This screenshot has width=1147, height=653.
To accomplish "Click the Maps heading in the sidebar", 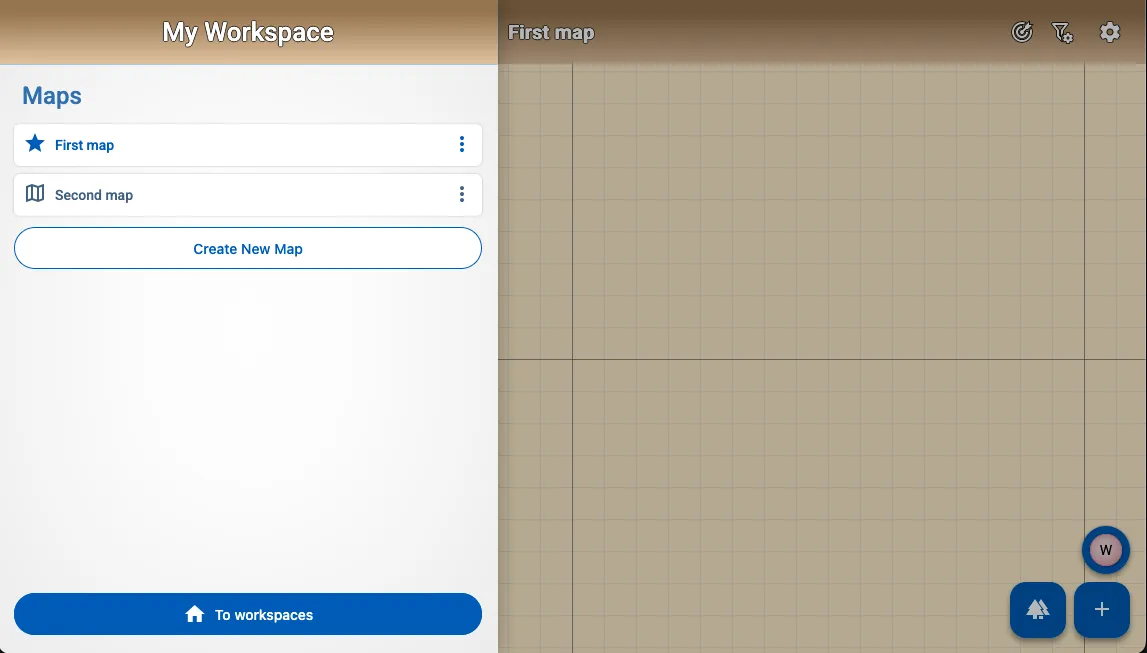I will tap(51, 95).
